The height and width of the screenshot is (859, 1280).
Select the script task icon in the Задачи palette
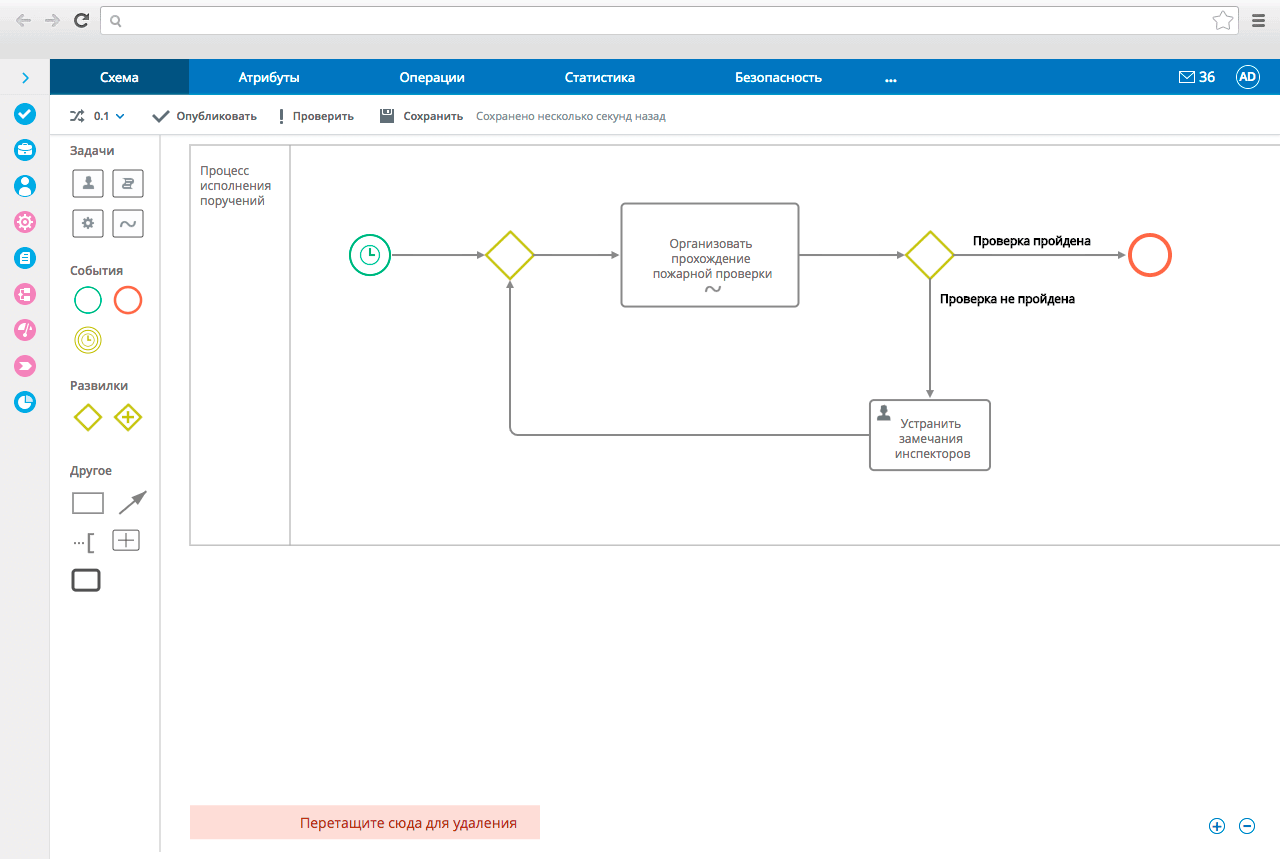(128, 183)
